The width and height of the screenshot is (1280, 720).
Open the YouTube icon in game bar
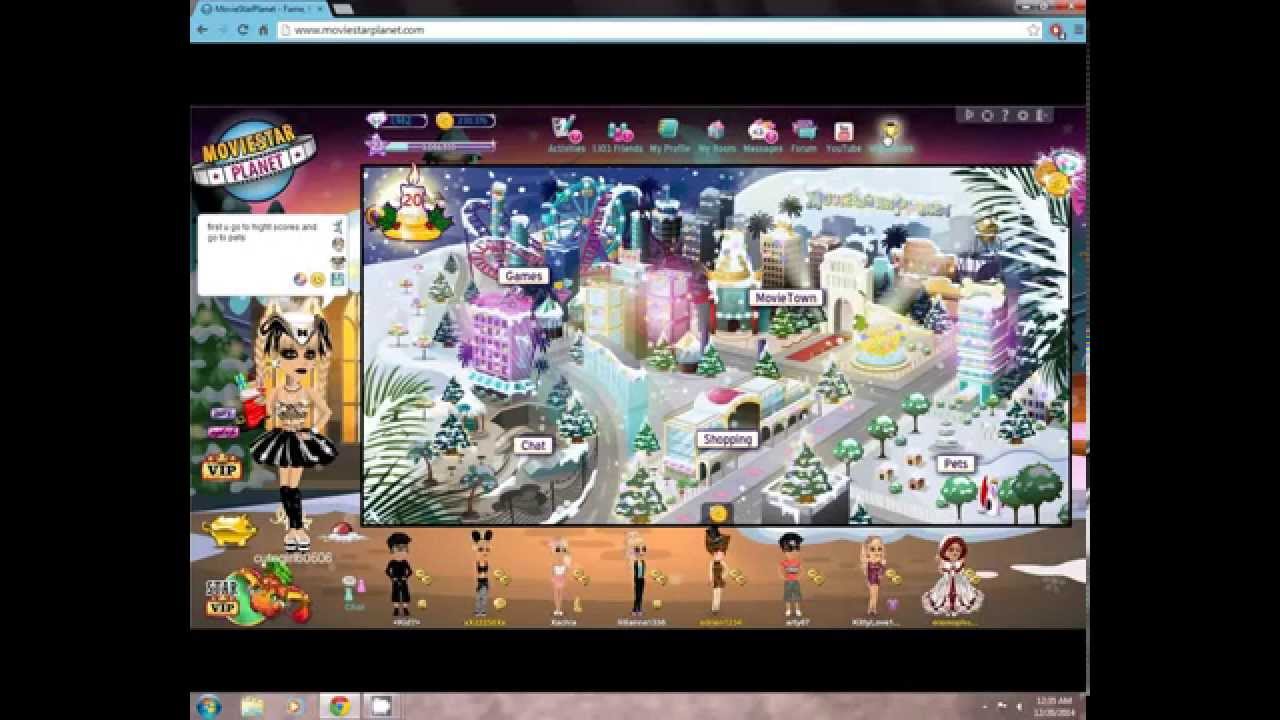point(843,131)
